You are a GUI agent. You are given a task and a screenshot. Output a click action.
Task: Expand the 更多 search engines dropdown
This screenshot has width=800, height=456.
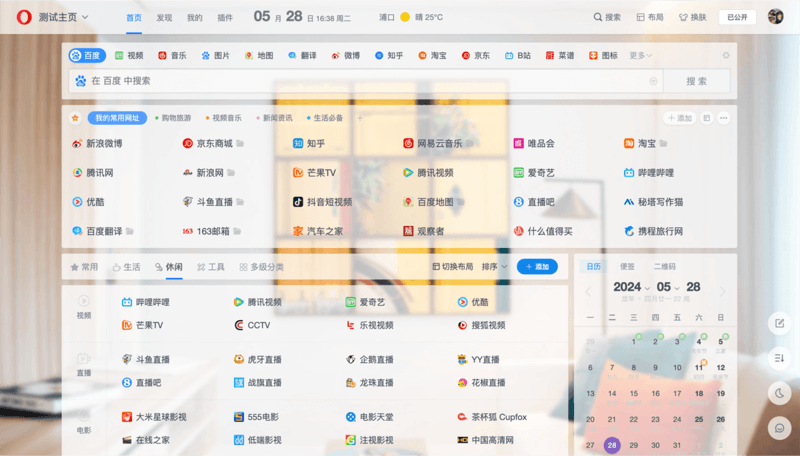pos(640,56)
